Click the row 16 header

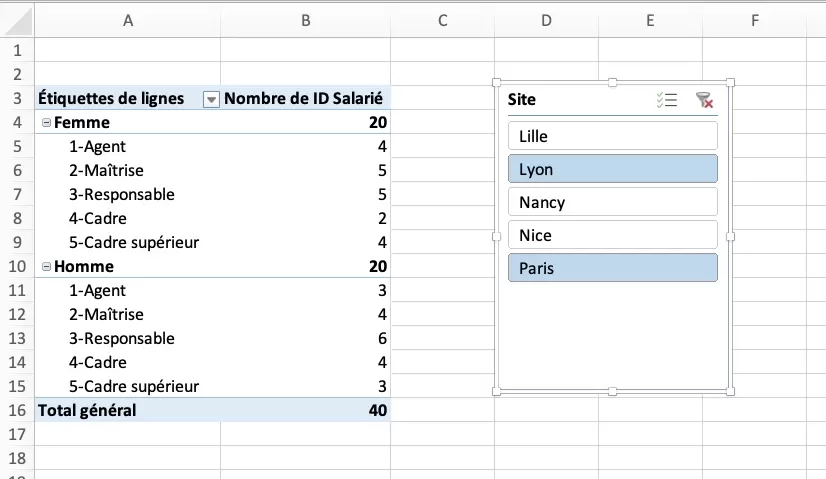tap(17, 410)
